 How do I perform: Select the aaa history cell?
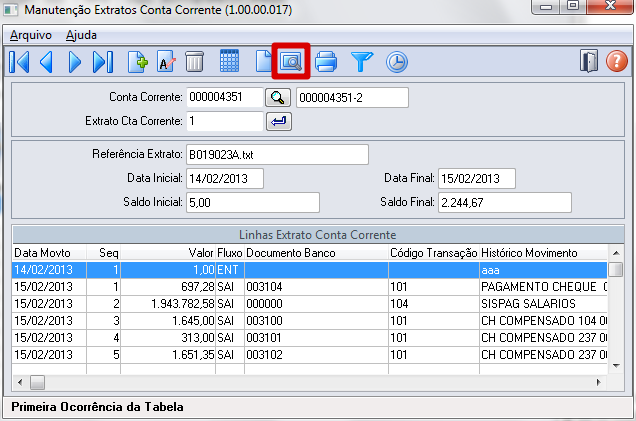tap(543, 270)
